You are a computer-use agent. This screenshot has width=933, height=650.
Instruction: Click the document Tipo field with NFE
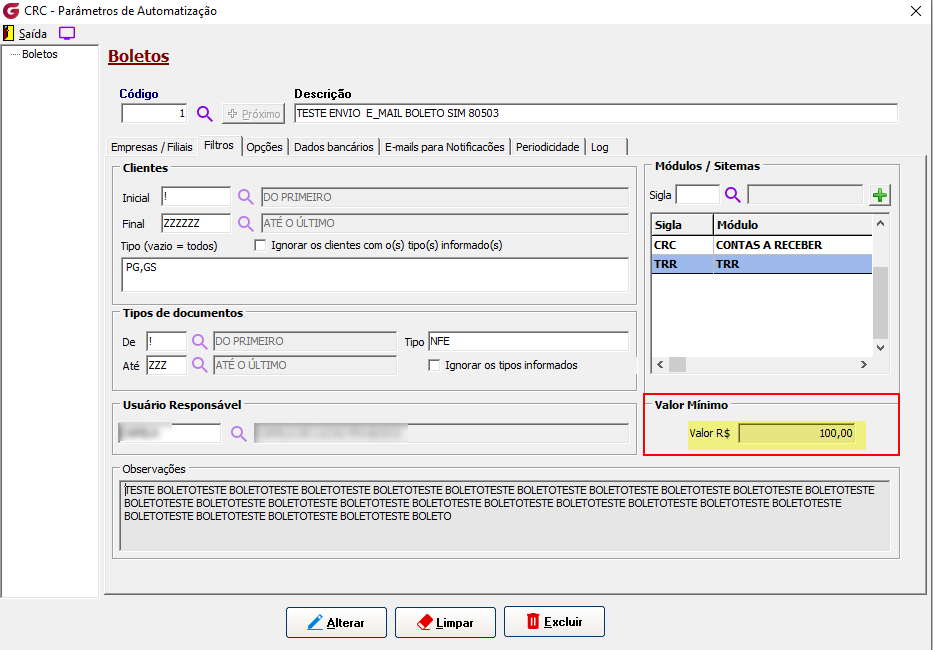click(528, 342)
